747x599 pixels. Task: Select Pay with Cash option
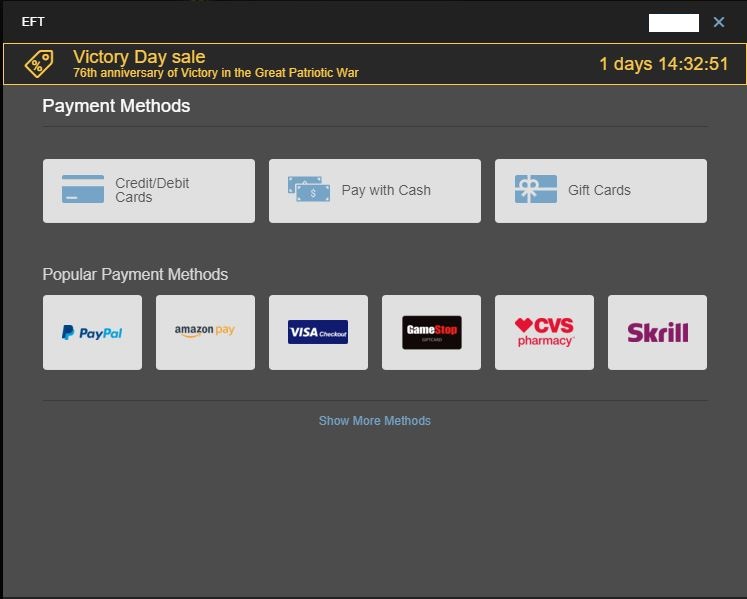point(375,191)
